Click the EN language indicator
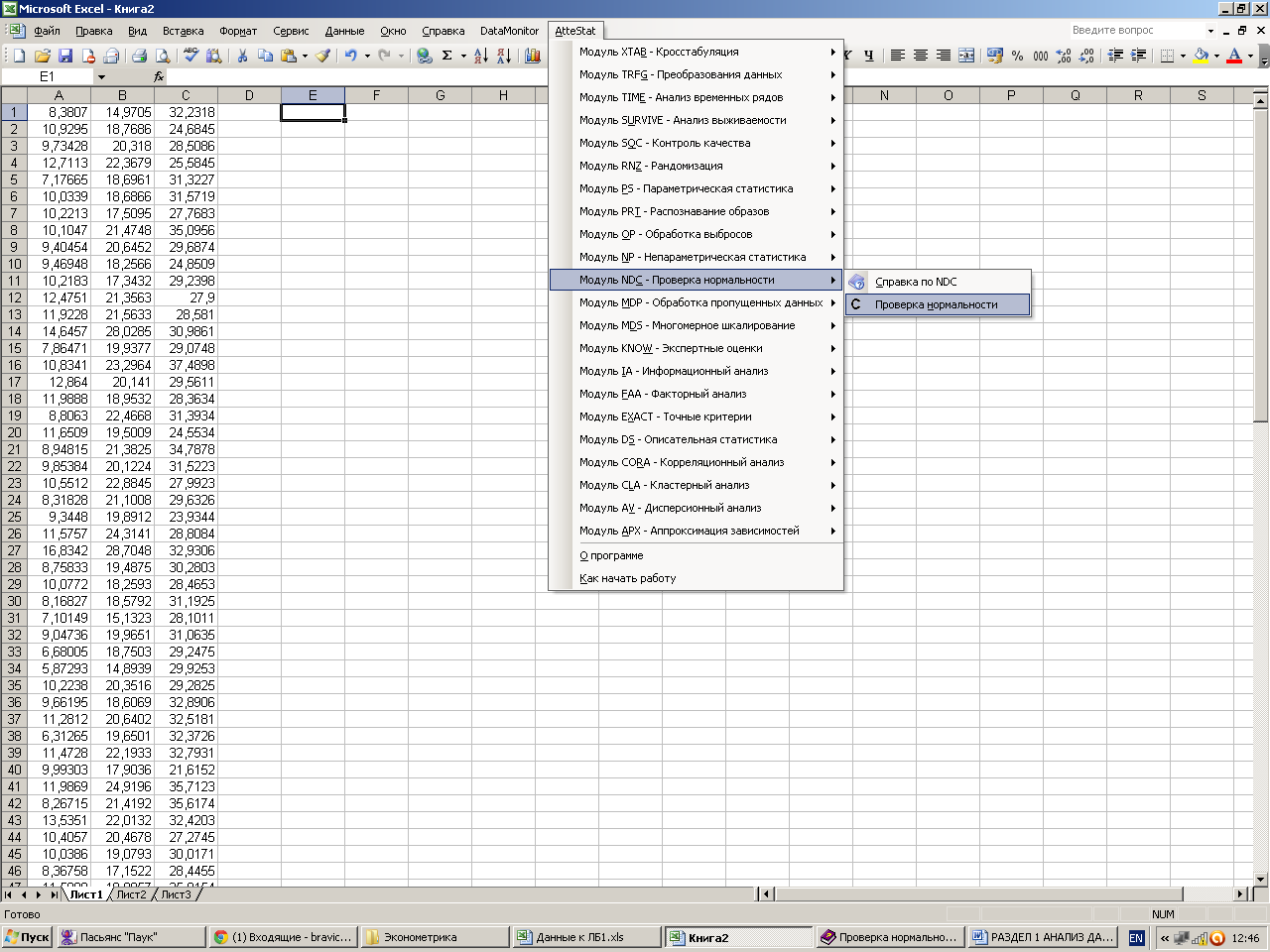The height and width of the screenshot is (952, 1270). [1136, 937]
